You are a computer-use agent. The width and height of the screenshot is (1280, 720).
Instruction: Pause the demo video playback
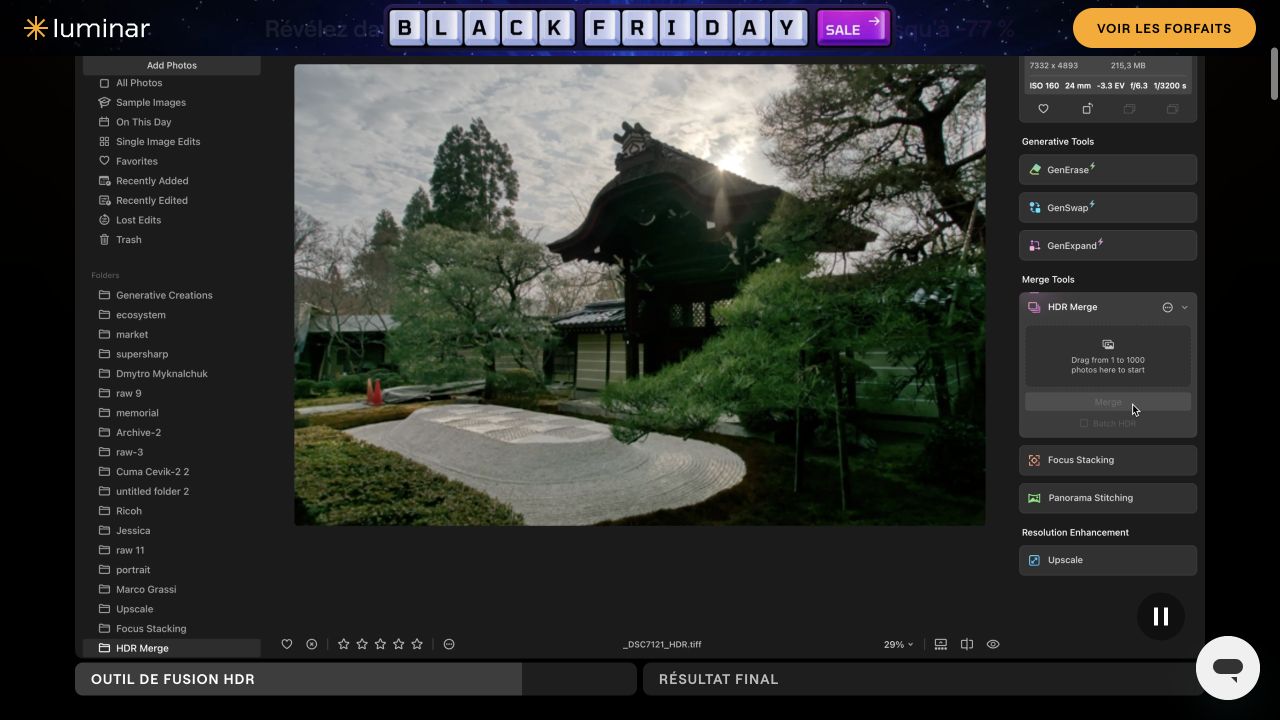tap(1161, 617)
